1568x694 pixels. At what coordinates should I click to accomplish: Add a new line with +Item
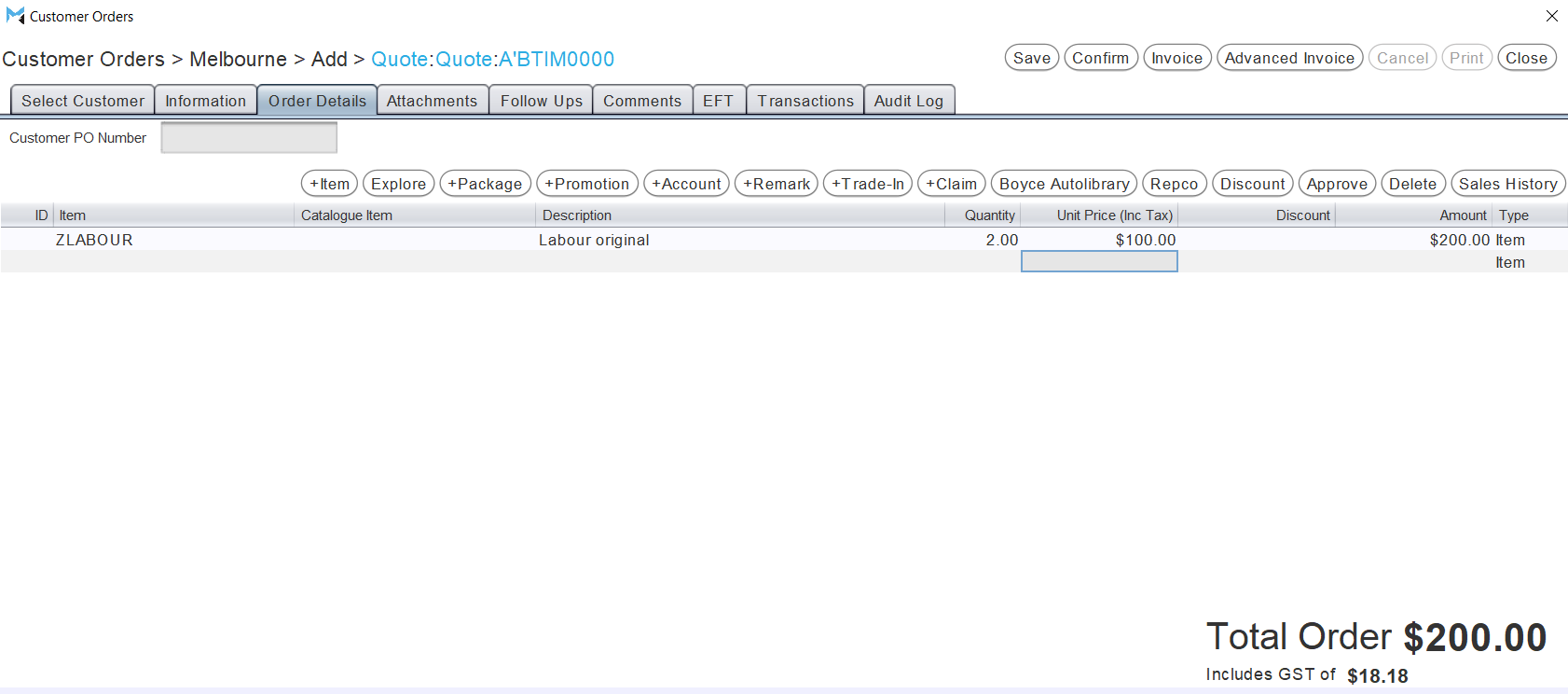(x=330, y=184)
